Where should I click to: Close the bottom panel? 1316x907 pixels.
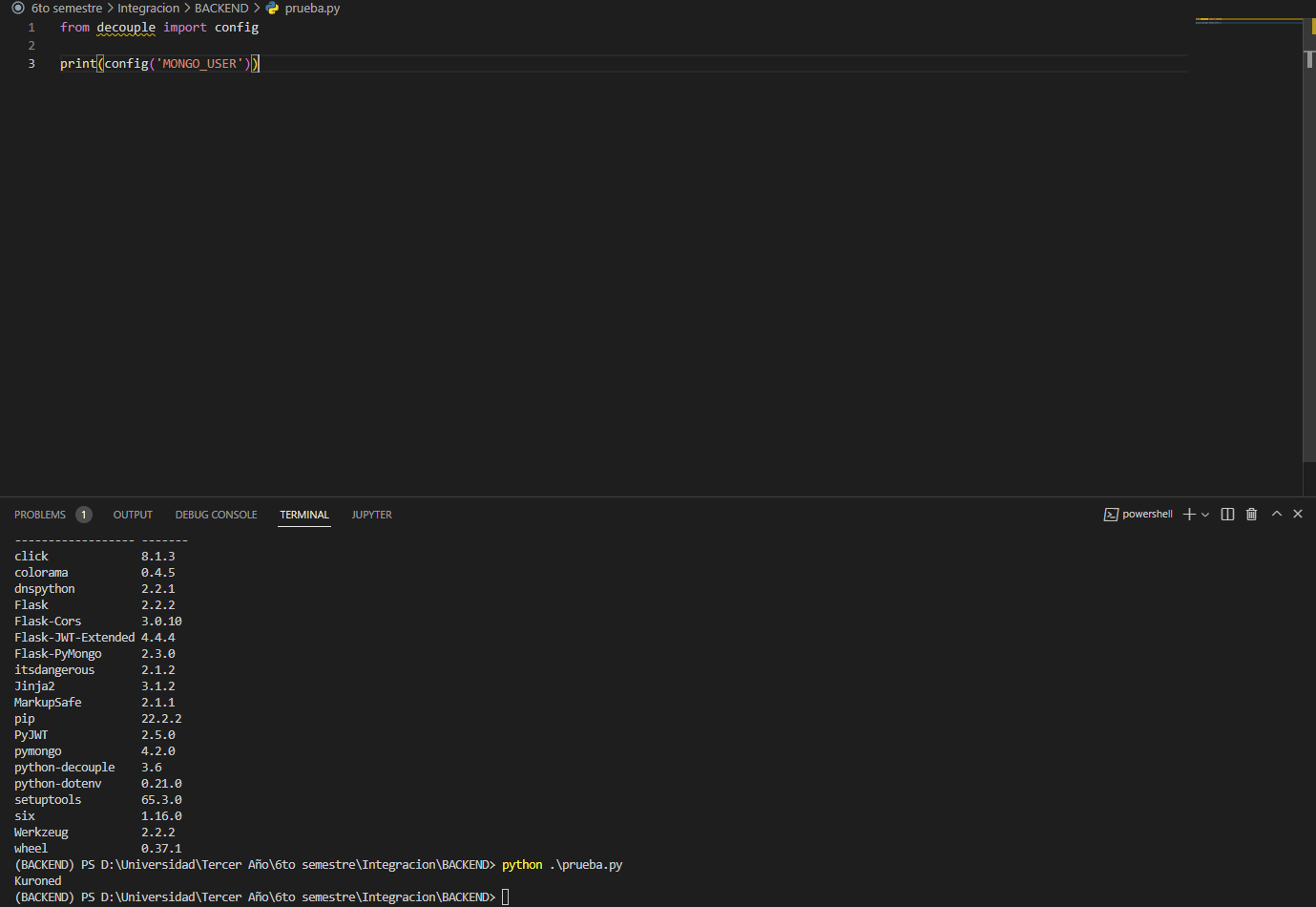point(1298,514)
